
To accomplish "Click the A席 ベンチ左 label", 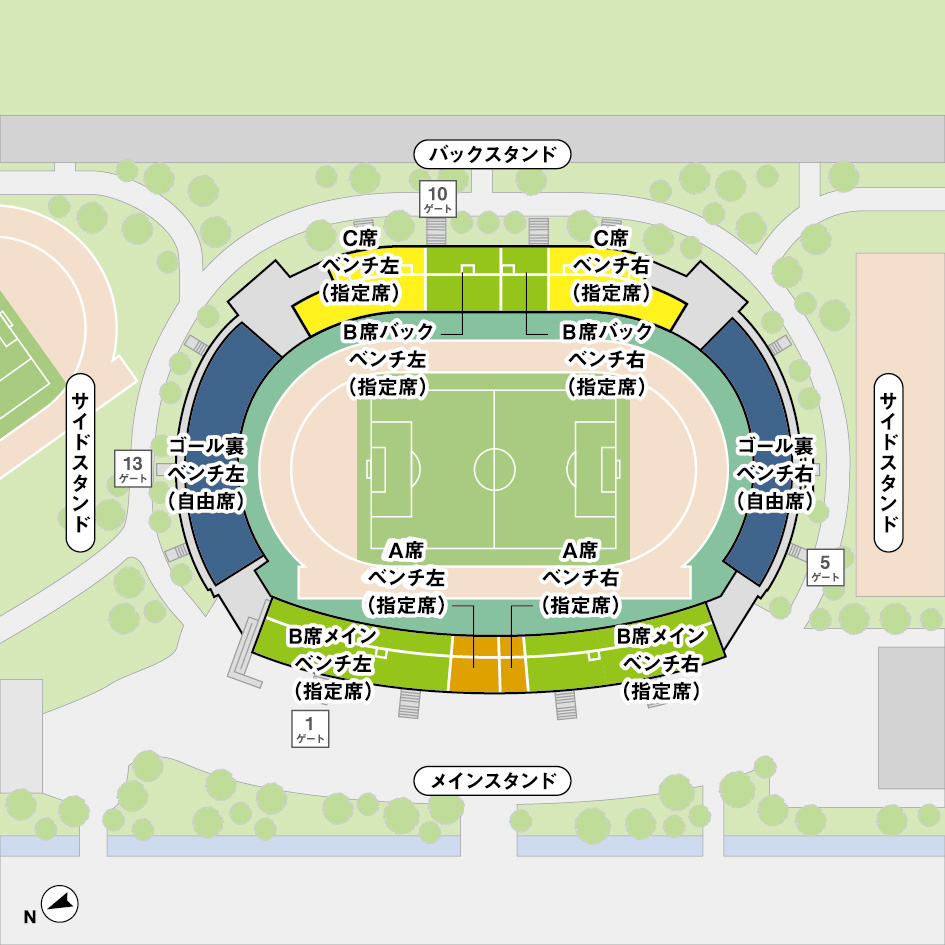I will click(x=406, y=577).
